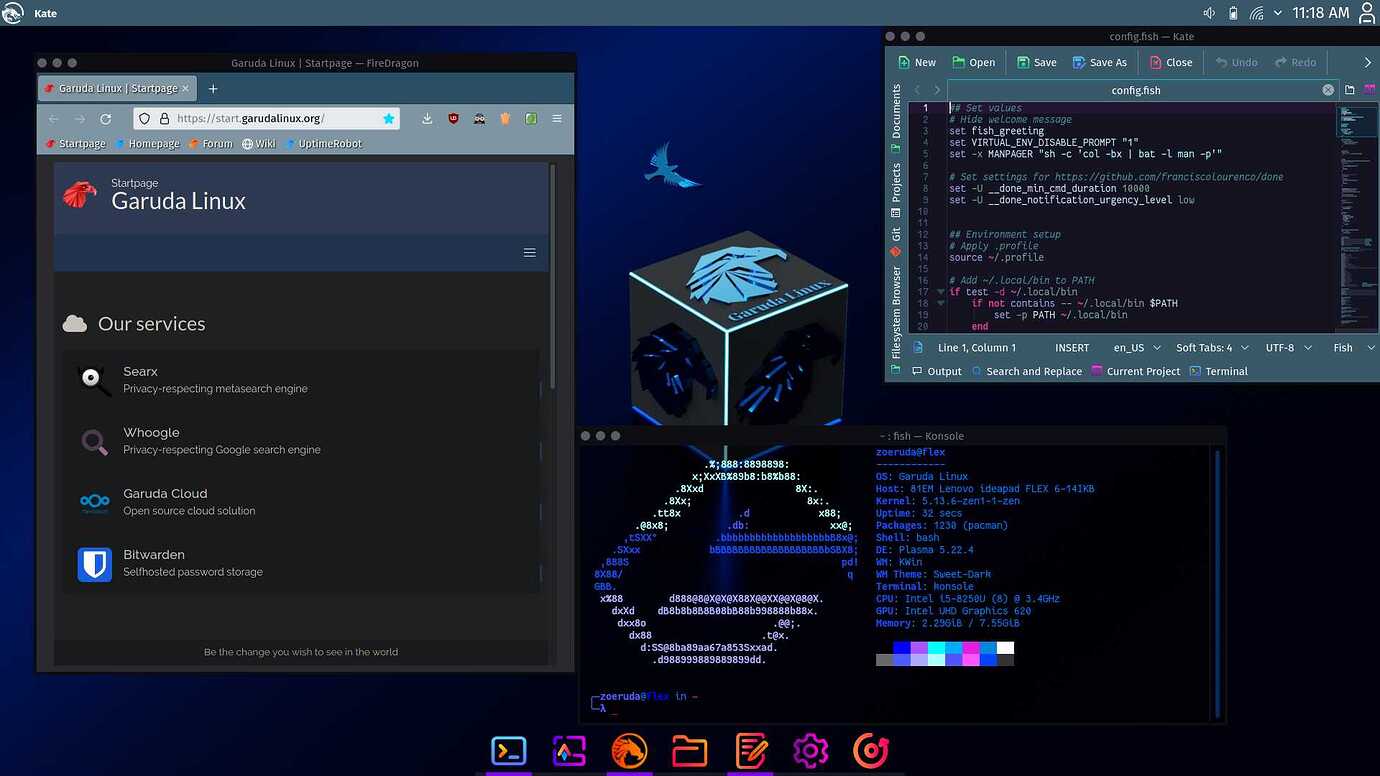Open Kate's Terminal panel
Screen dimensions: 1380x776
click(x=1218, y=371)
